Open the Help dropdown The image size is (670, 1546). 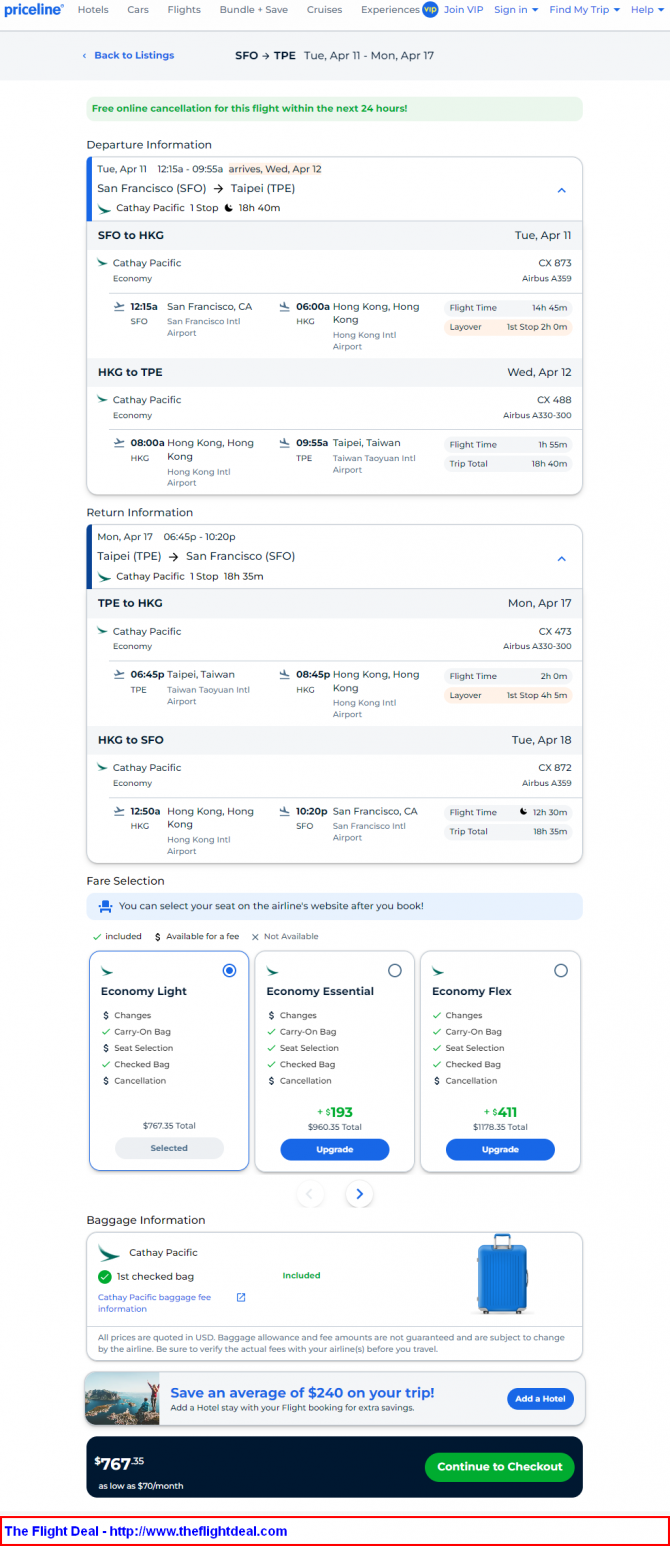coord(647,9)
